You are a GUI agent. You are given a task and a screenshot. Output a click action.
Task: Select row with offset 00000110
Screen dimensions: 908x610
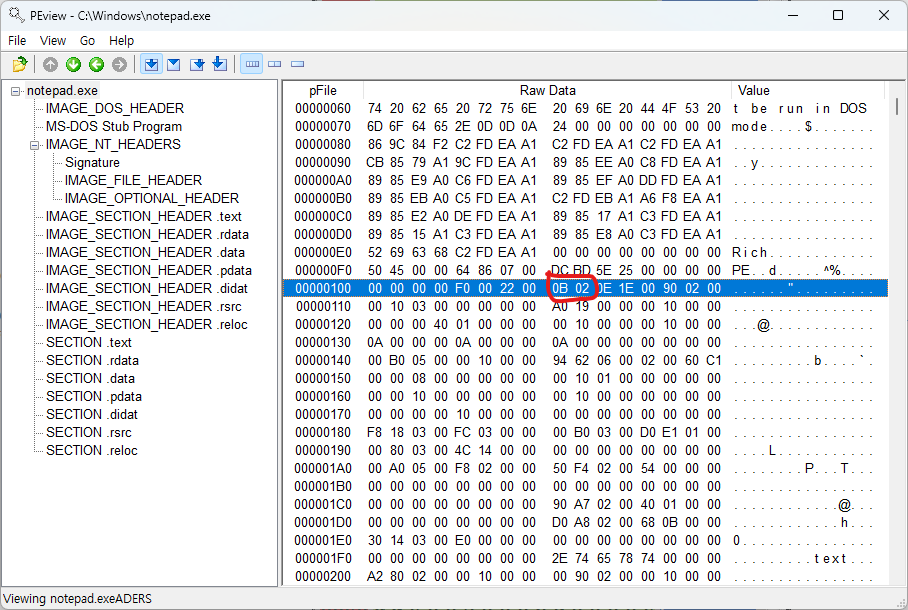click(x=585, y=306)
